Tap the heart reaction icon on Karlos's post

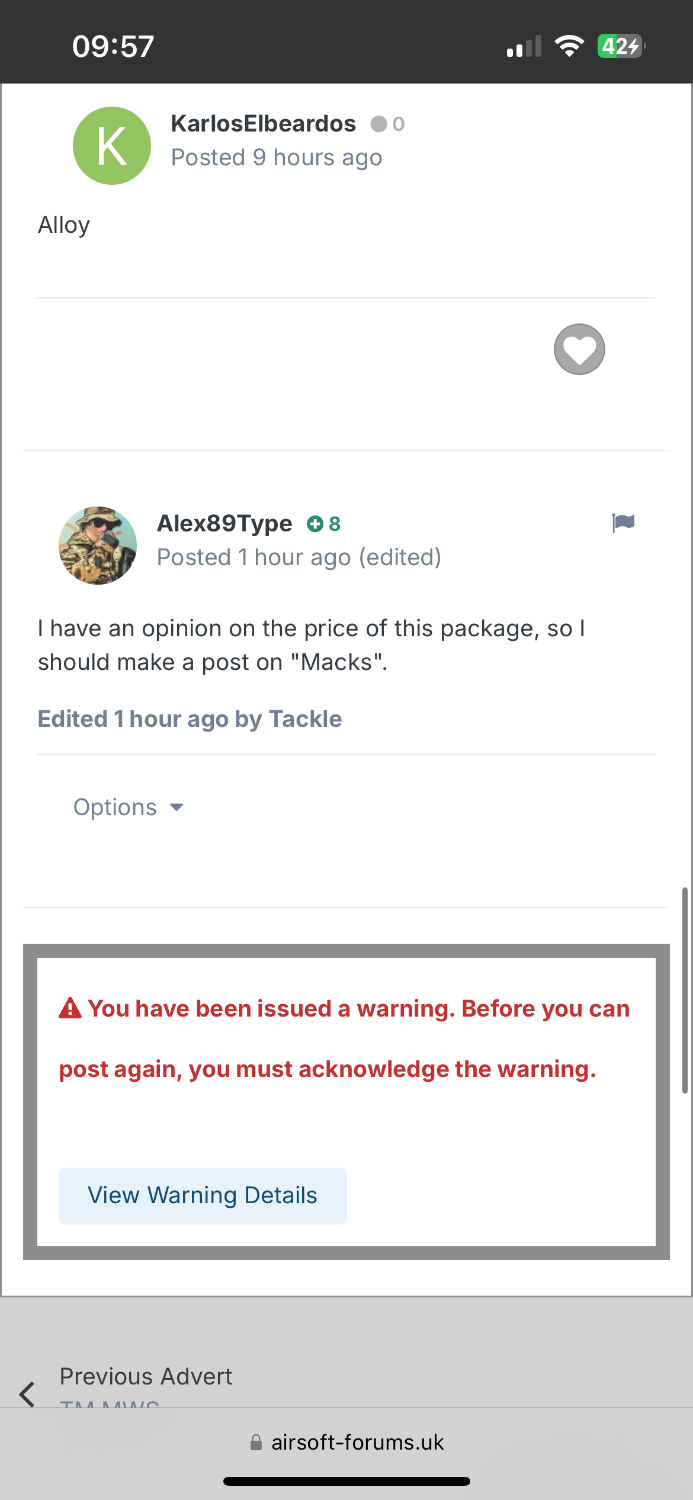click(x=579, y=350)
